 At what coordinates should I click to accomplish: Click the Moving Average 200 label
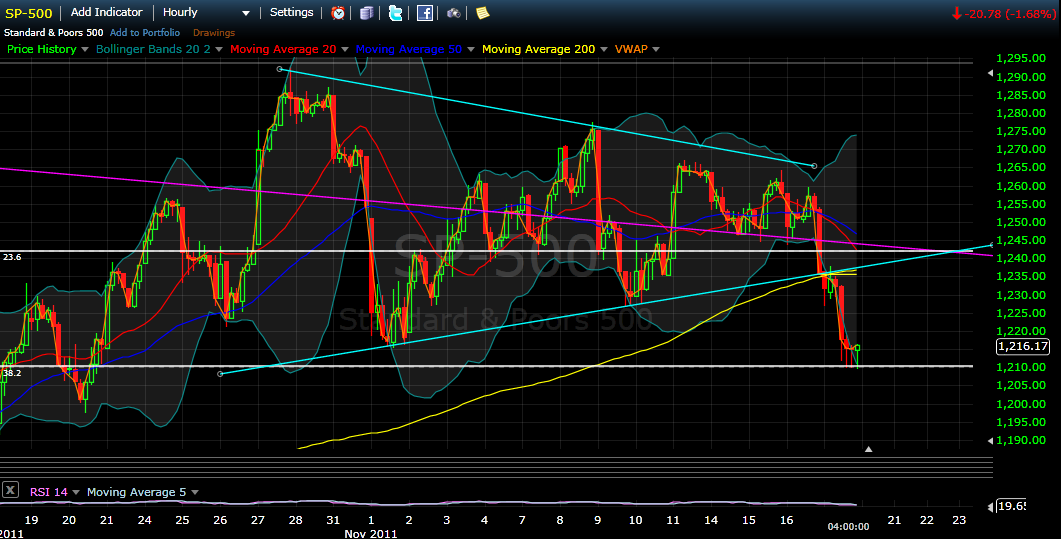coord(539,49)
